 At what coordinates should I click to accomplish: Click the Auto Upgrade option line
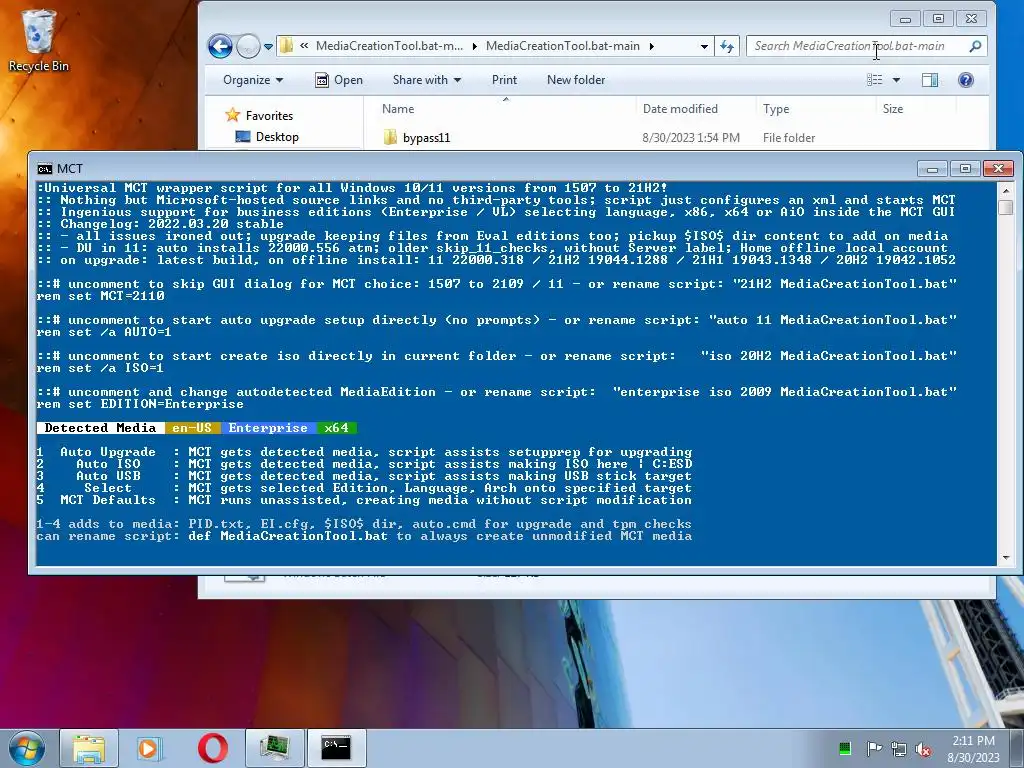364,452
